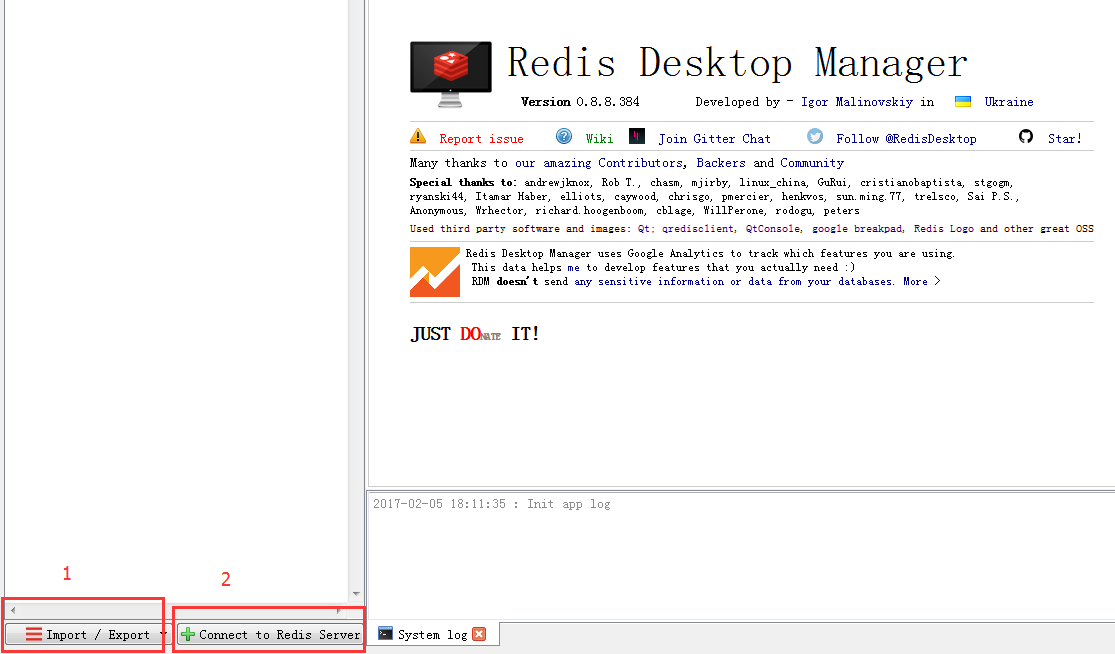The width and height of the screenshot is (1115, 654).
Task: Click the 'me' link in analytics text
Action: [573, 267]
